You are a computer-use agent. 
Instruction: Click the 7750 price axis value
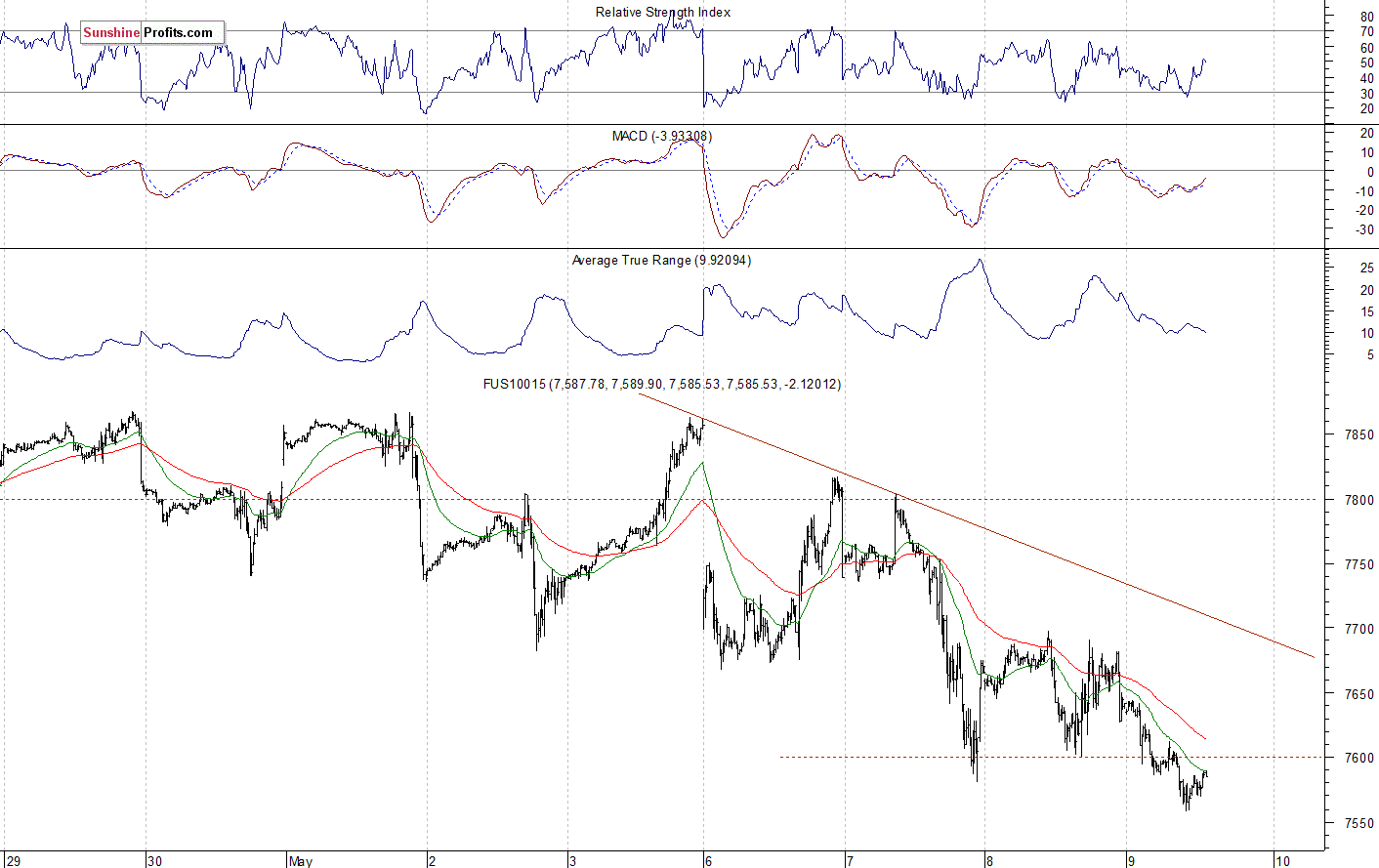click(1358, 564)
